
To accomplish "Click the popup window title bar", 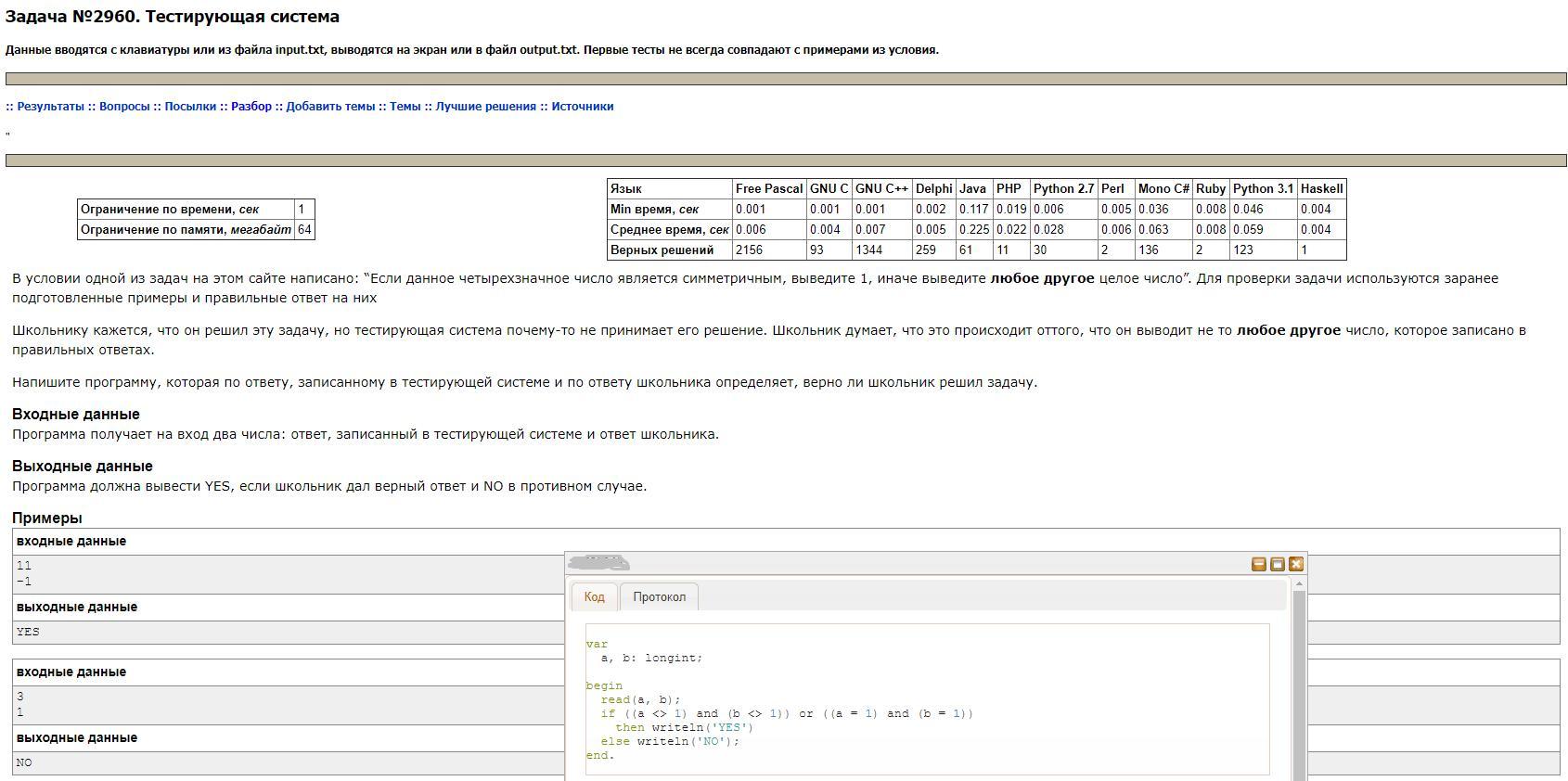I will 928,564.
